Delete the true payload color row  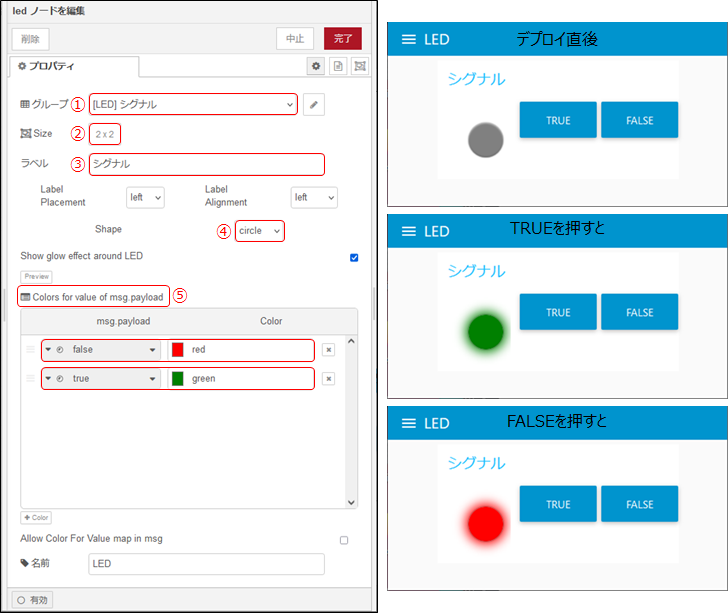328,379
